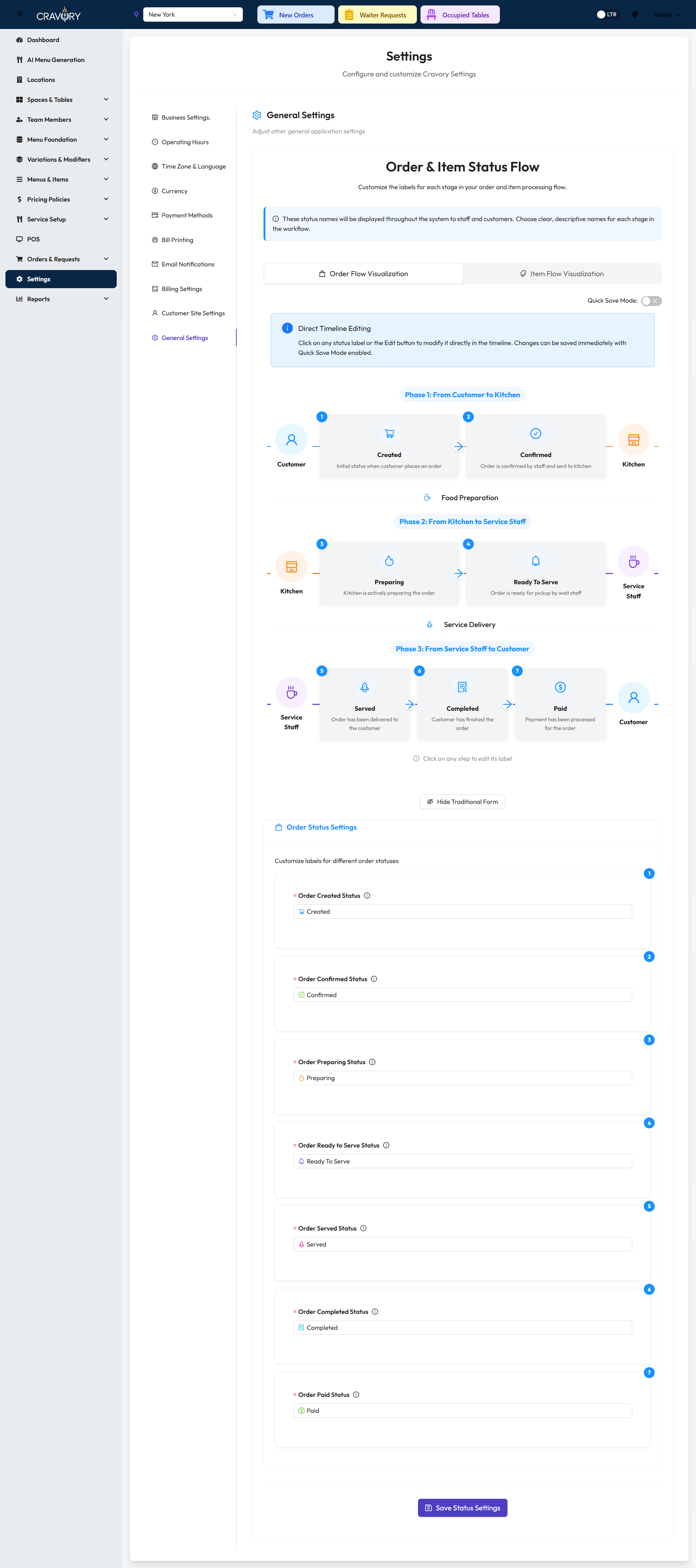The height and width of the screenshot is (1568, 696).
Task: Click the Confirmed step checkmark icon
Action: click(x=536, y=434)
